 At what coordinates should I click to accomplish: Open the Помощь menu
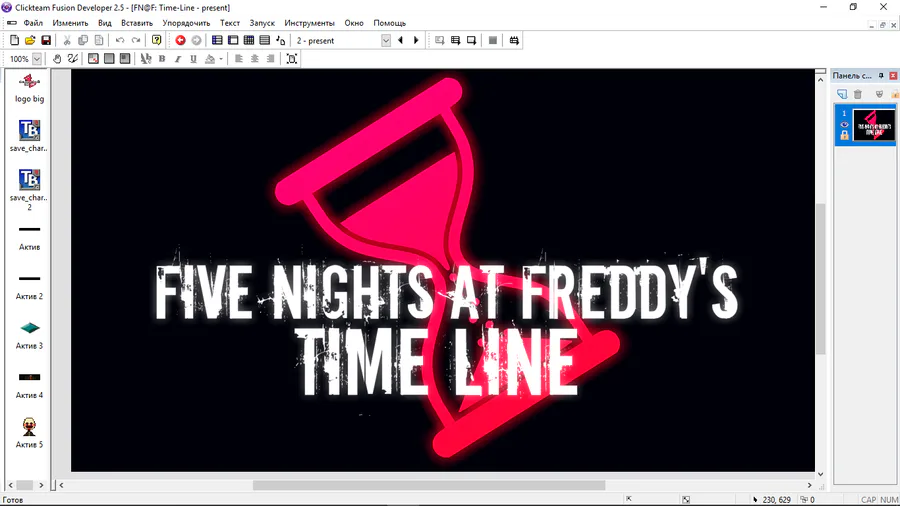point(389,23)
